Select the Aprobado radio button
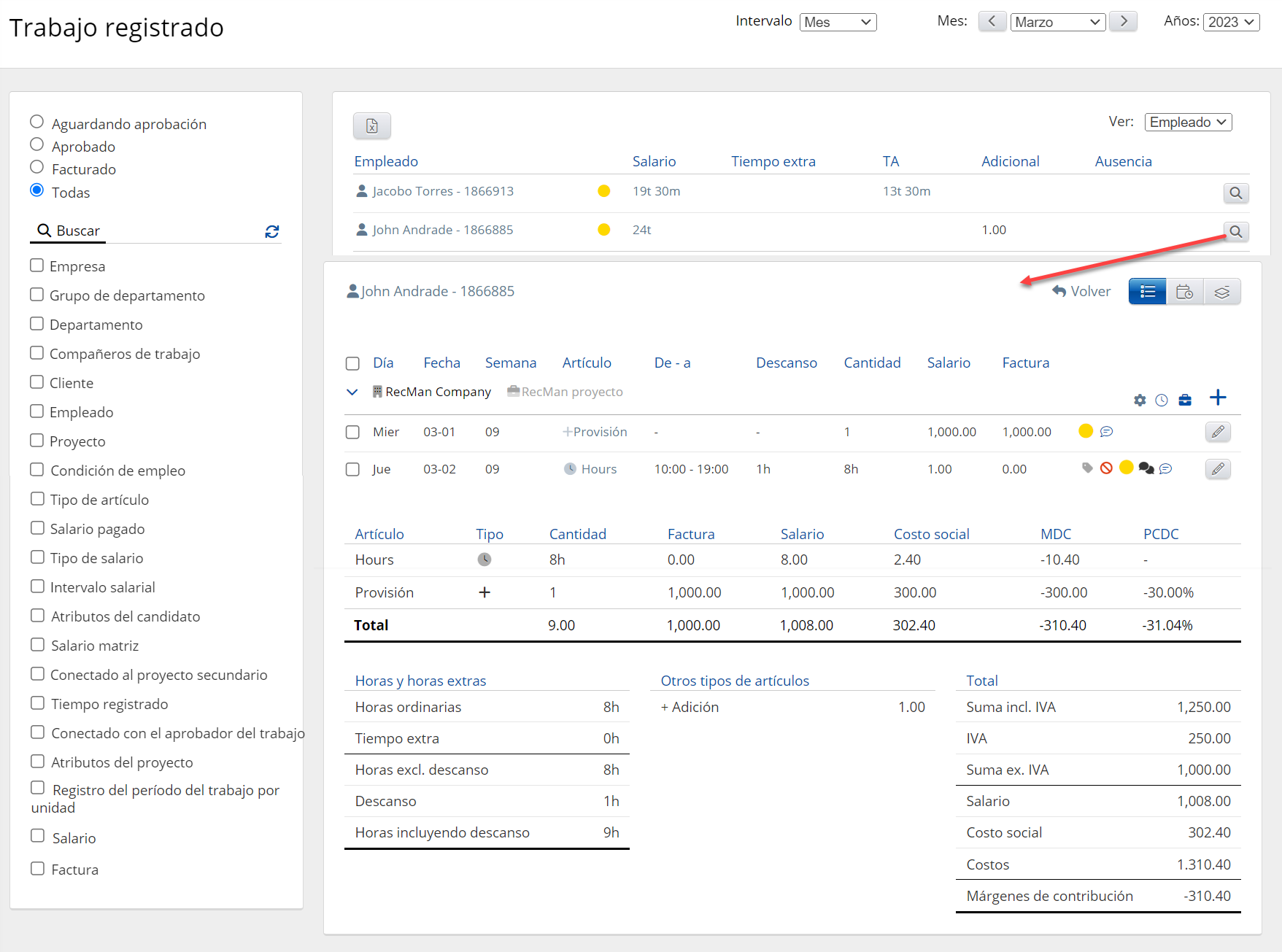This screenshot has width=1282, height=952. click(37, 145)
